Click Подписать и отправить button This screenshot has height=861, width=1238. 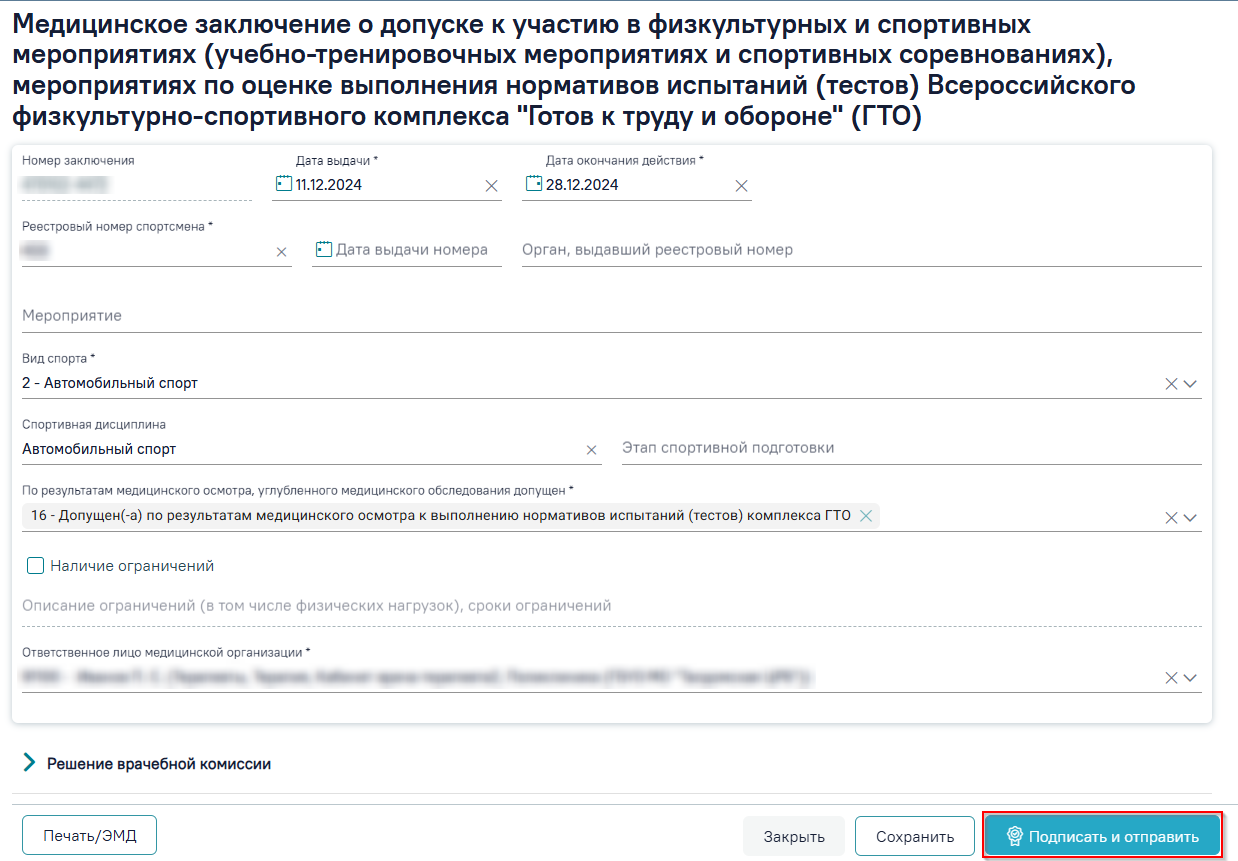click(1102, 836)
